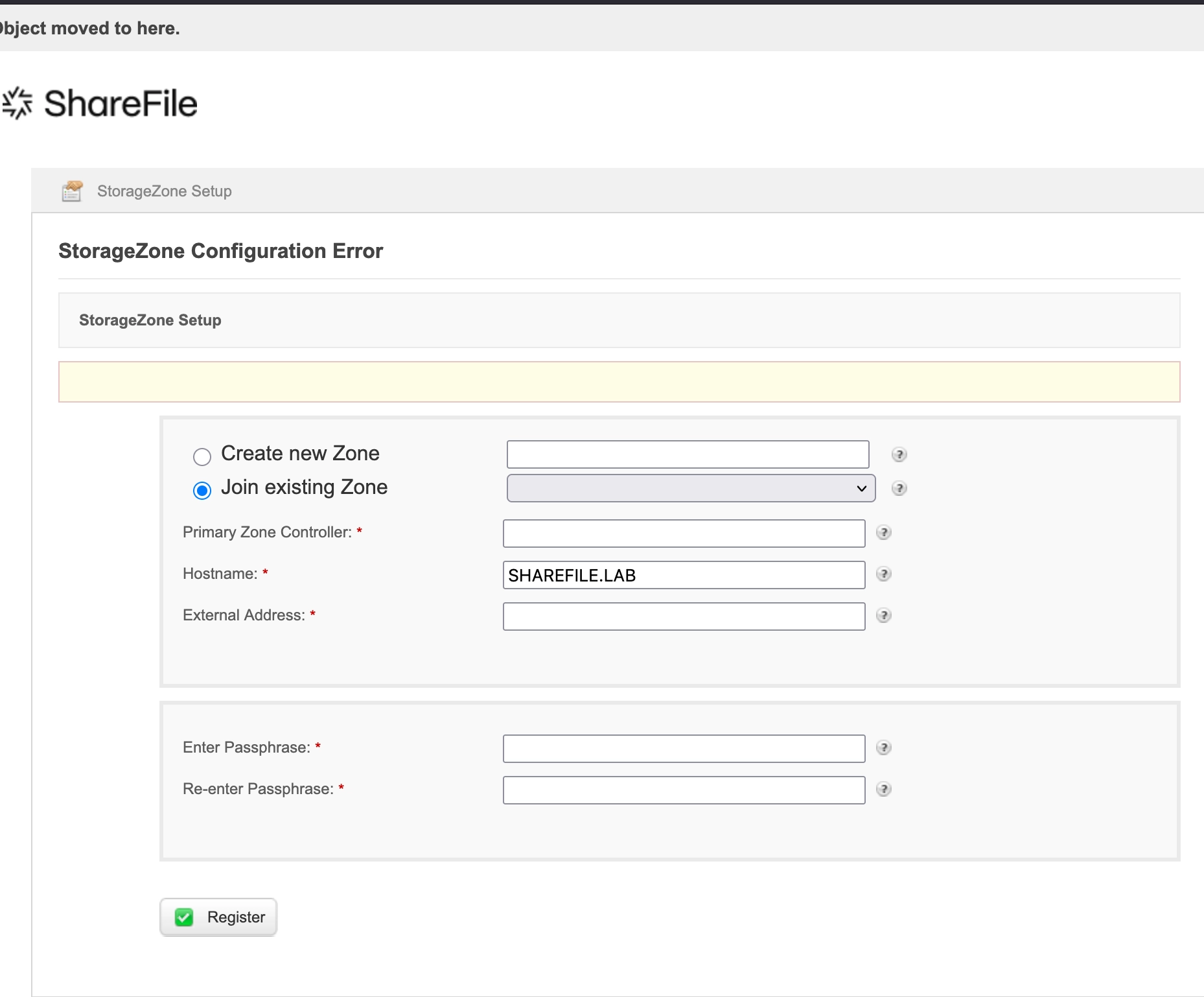Click help icon beside Join existing Zone dropdown
Image resolution: width=1204 pixels, height=997 pixels.
[899, 488]
